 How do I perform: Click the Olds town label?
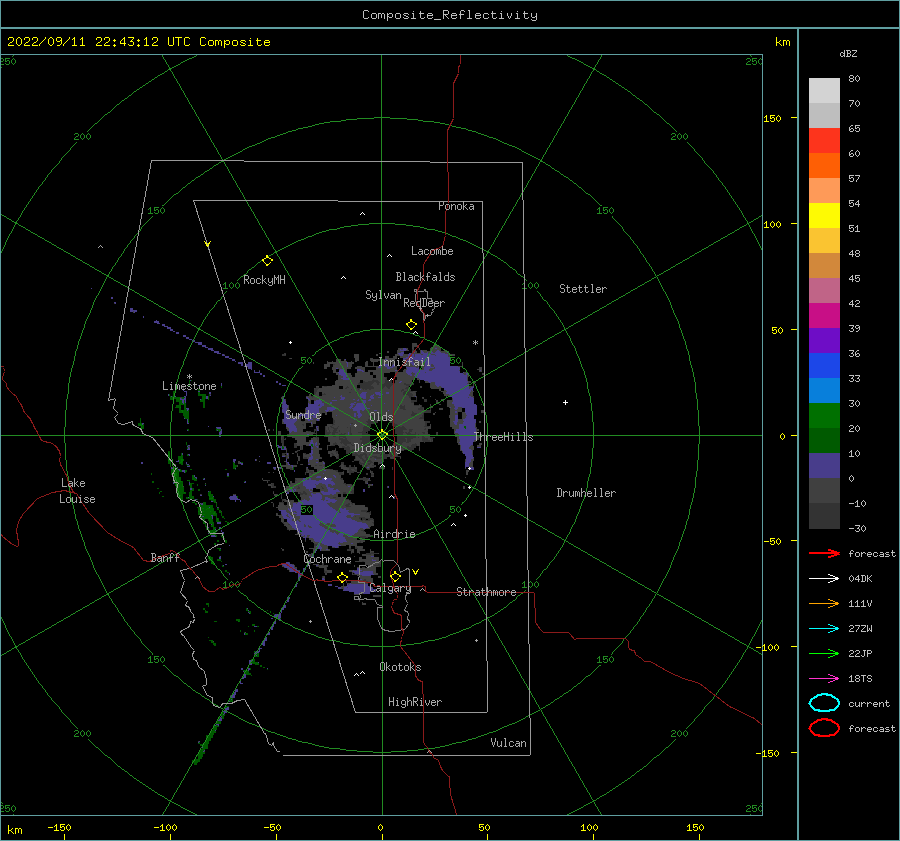[381, 417]
